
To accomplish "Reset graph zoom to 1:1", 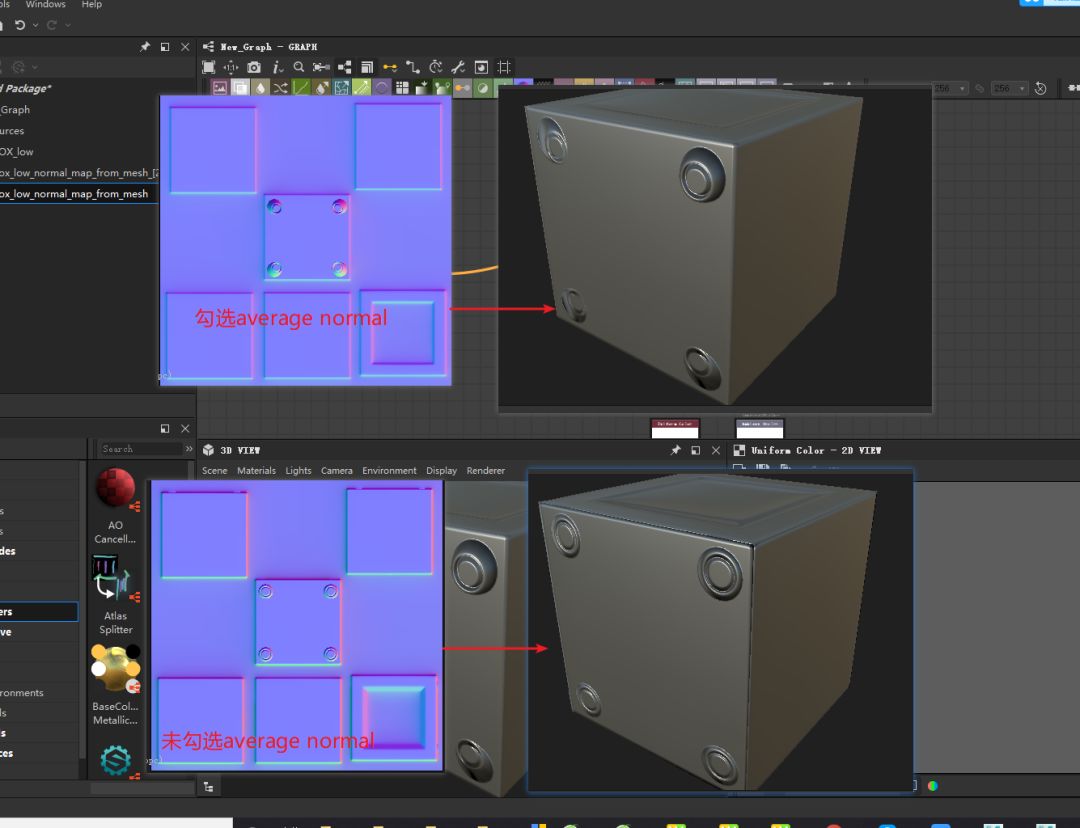I will [231, 67].
